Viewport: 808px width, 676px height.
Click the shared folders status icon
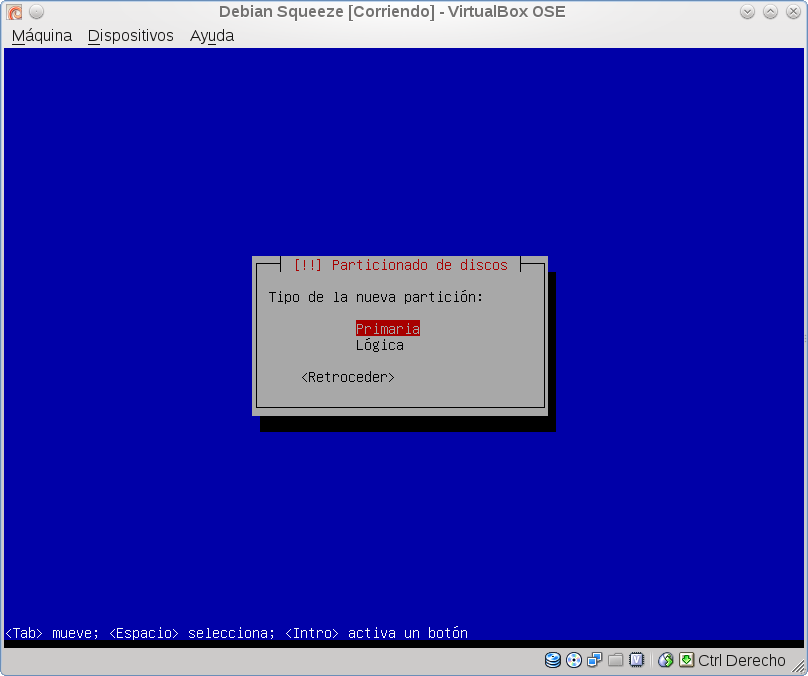616,660
